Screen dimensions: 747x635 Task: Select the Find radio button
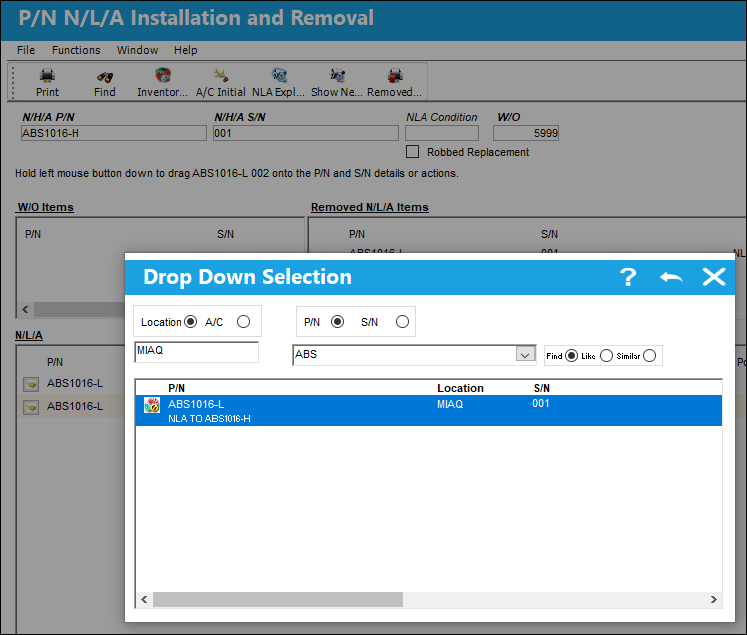[571, 356]
